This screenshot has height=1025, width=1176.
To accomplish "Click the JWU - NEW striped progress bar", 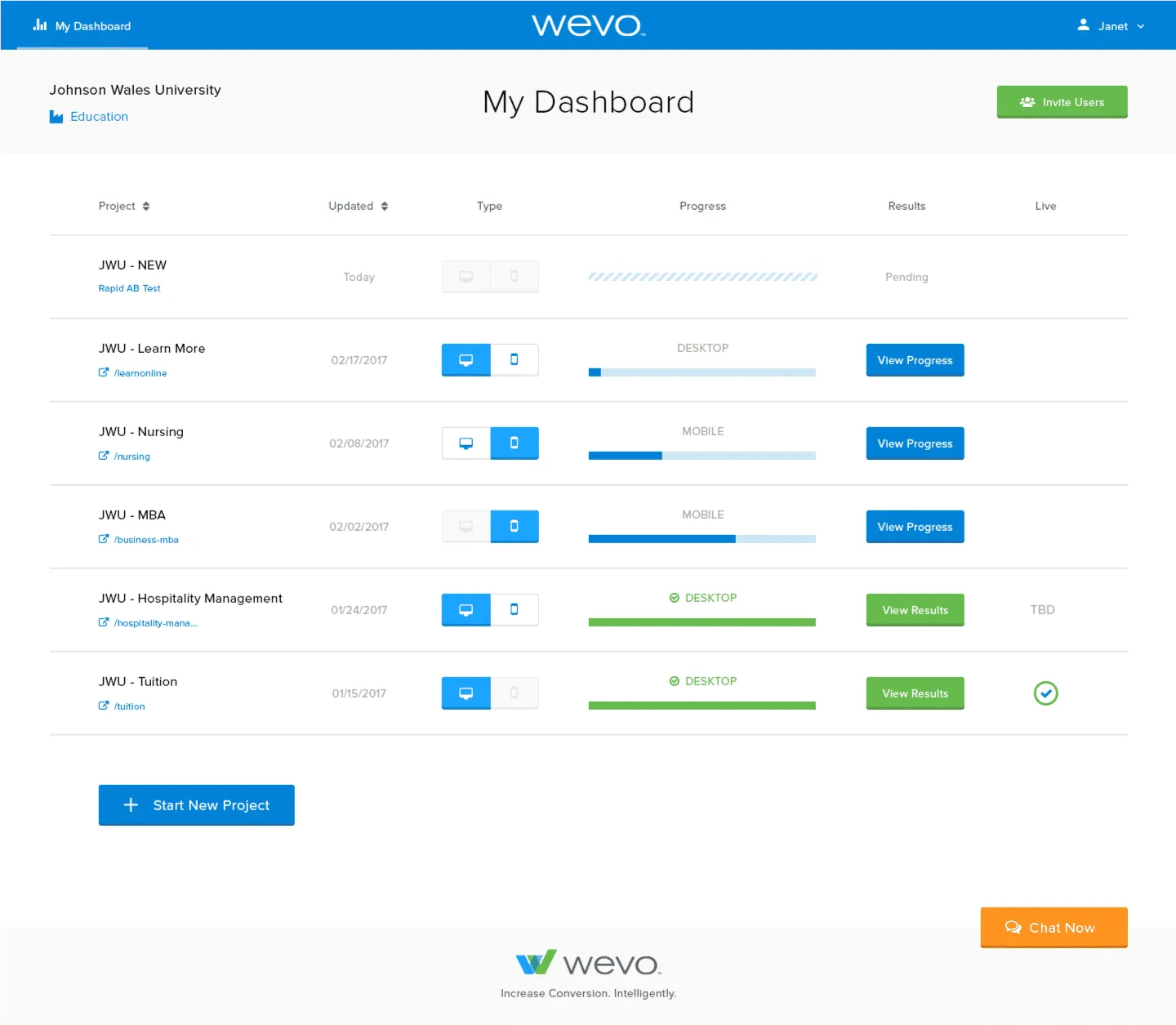I will point(702,277).
